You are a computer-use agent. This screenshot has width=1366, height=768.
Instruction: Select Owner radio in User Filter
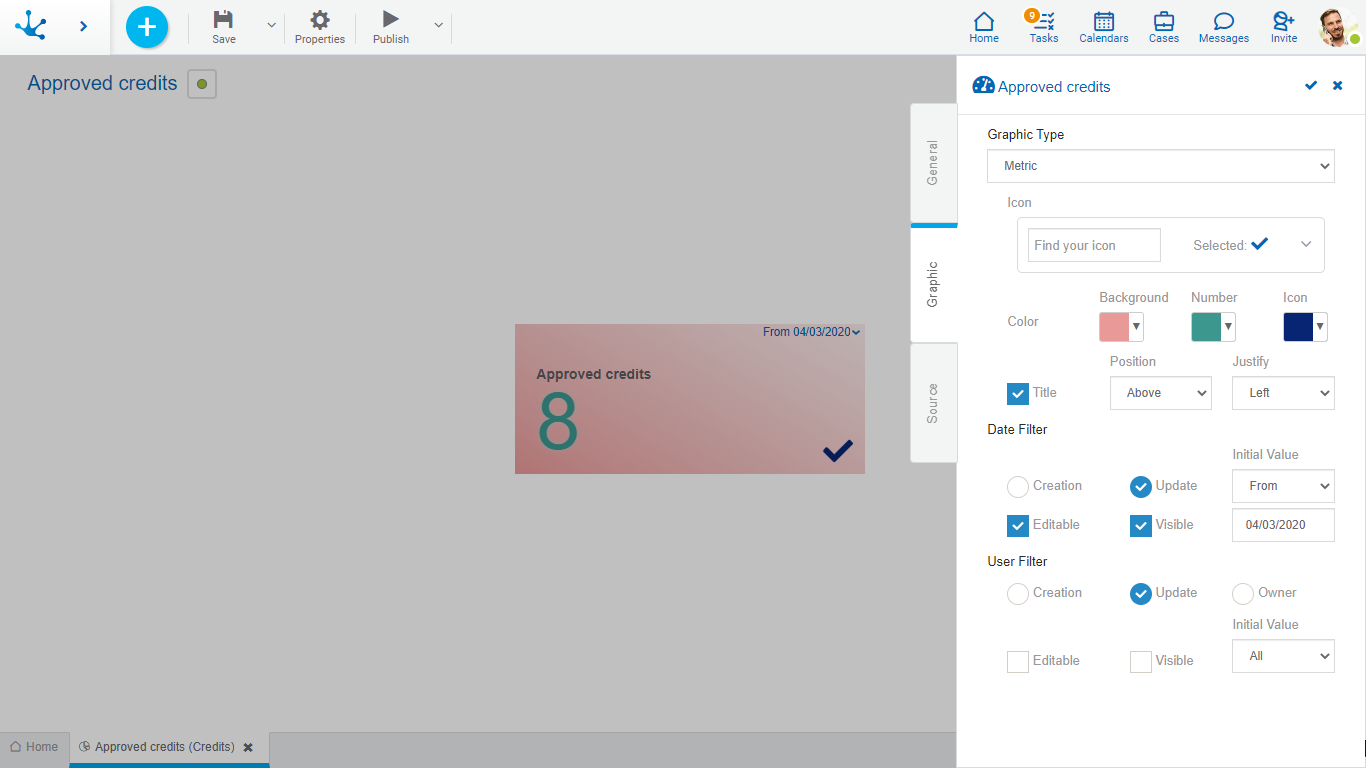[x=1243, y=594]
